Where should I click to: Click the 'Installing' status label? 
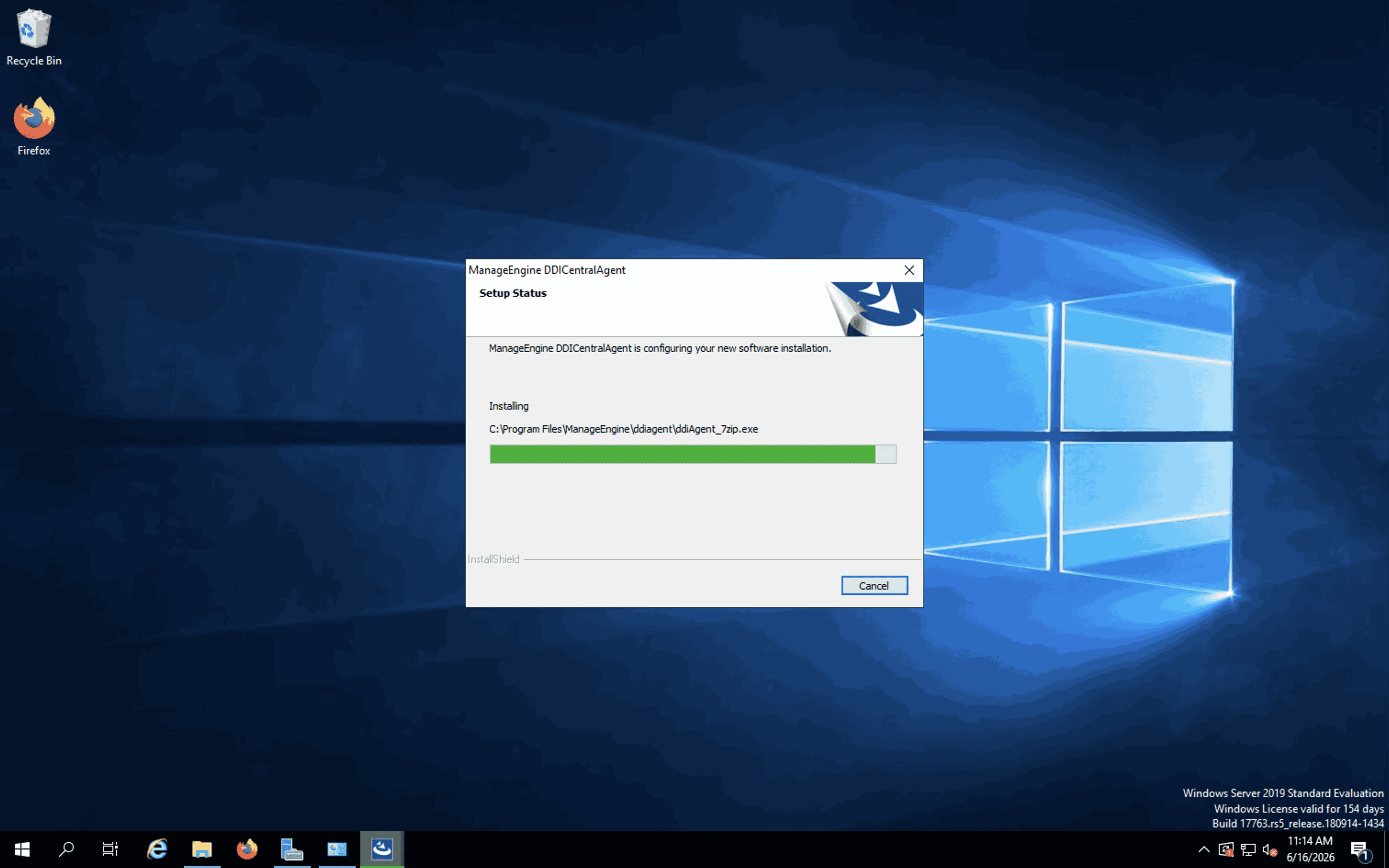click(508, 406)
